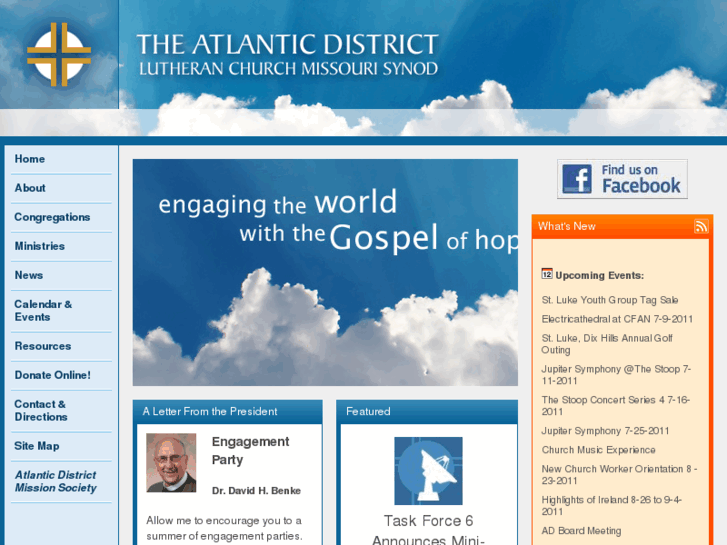Viewport: 727px width, 545px height.
Task: Click Dr. David H. Benke's portrait photo
Action: coord(171,463)
